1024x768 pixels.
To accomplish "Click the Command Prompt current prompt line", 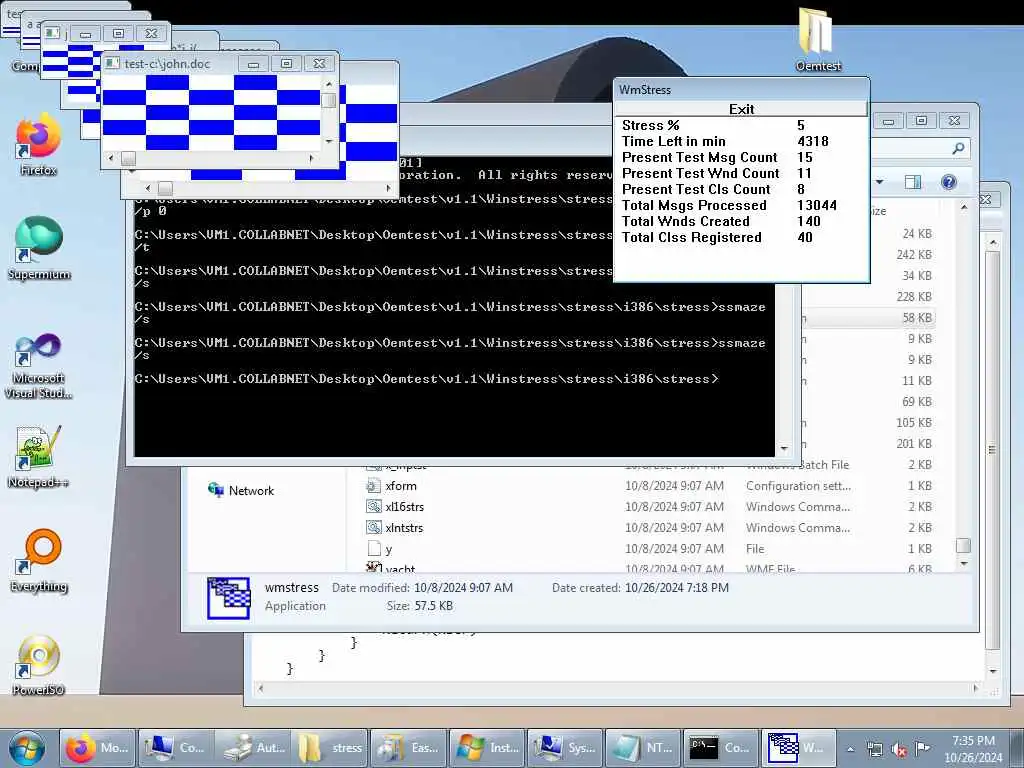I will click(426, 379).
